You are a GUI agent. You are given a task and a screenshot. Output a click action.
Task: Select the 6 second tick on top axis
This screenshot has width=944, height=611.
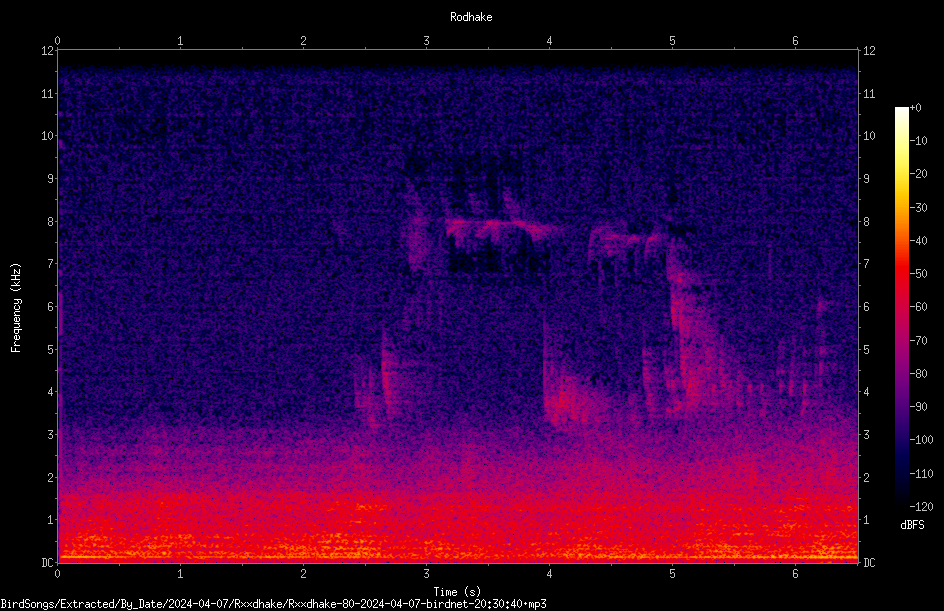795,41
